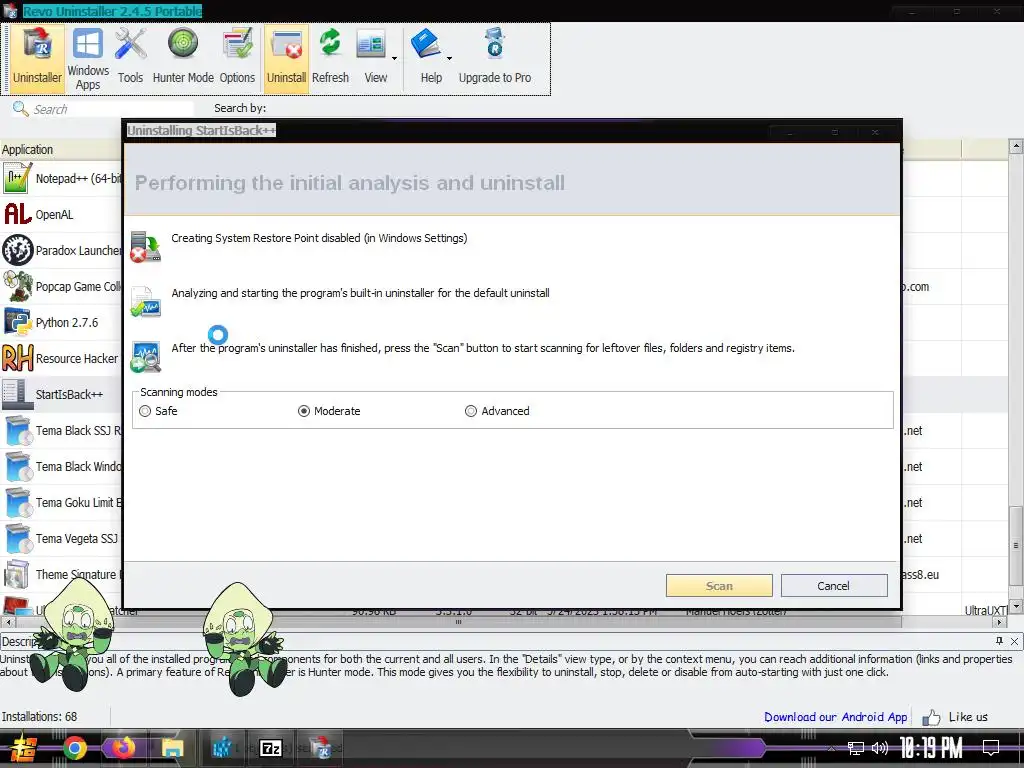The width and height of the screenshot is (1024, 768).
Task: Select Safe scanning mode
Action: (158, 411)
